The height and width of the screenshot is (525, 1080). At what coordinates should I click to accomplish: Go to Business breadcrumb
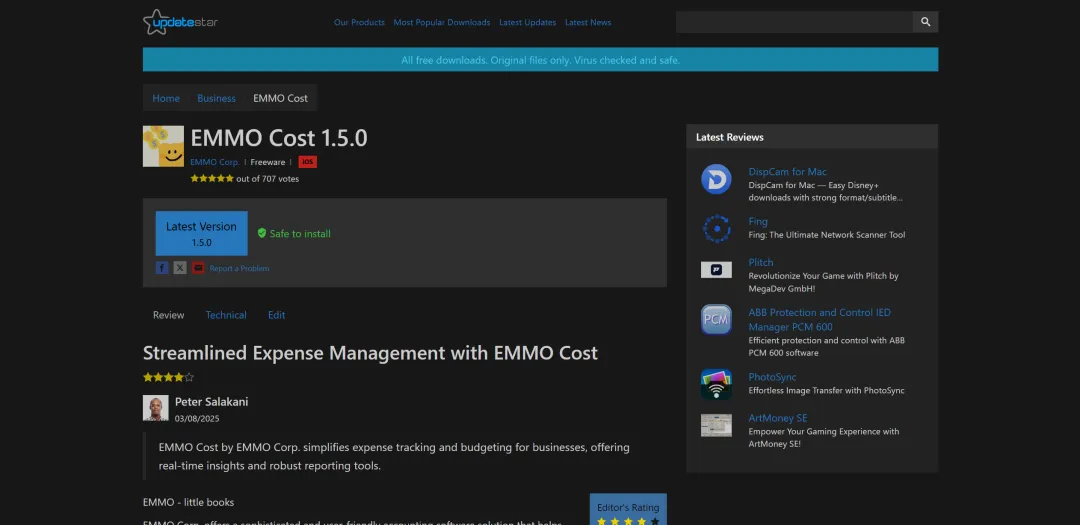[216, 99]
